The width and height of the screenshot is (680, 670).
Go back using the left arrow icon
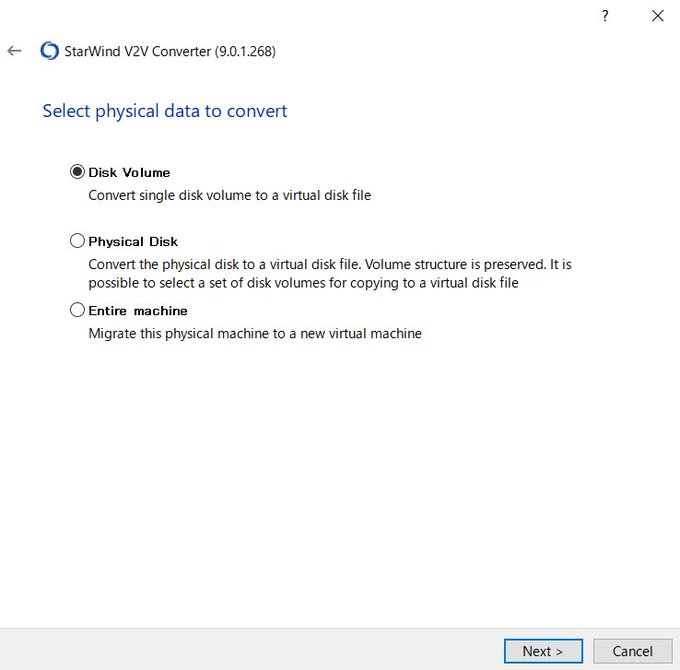point(14,51)
